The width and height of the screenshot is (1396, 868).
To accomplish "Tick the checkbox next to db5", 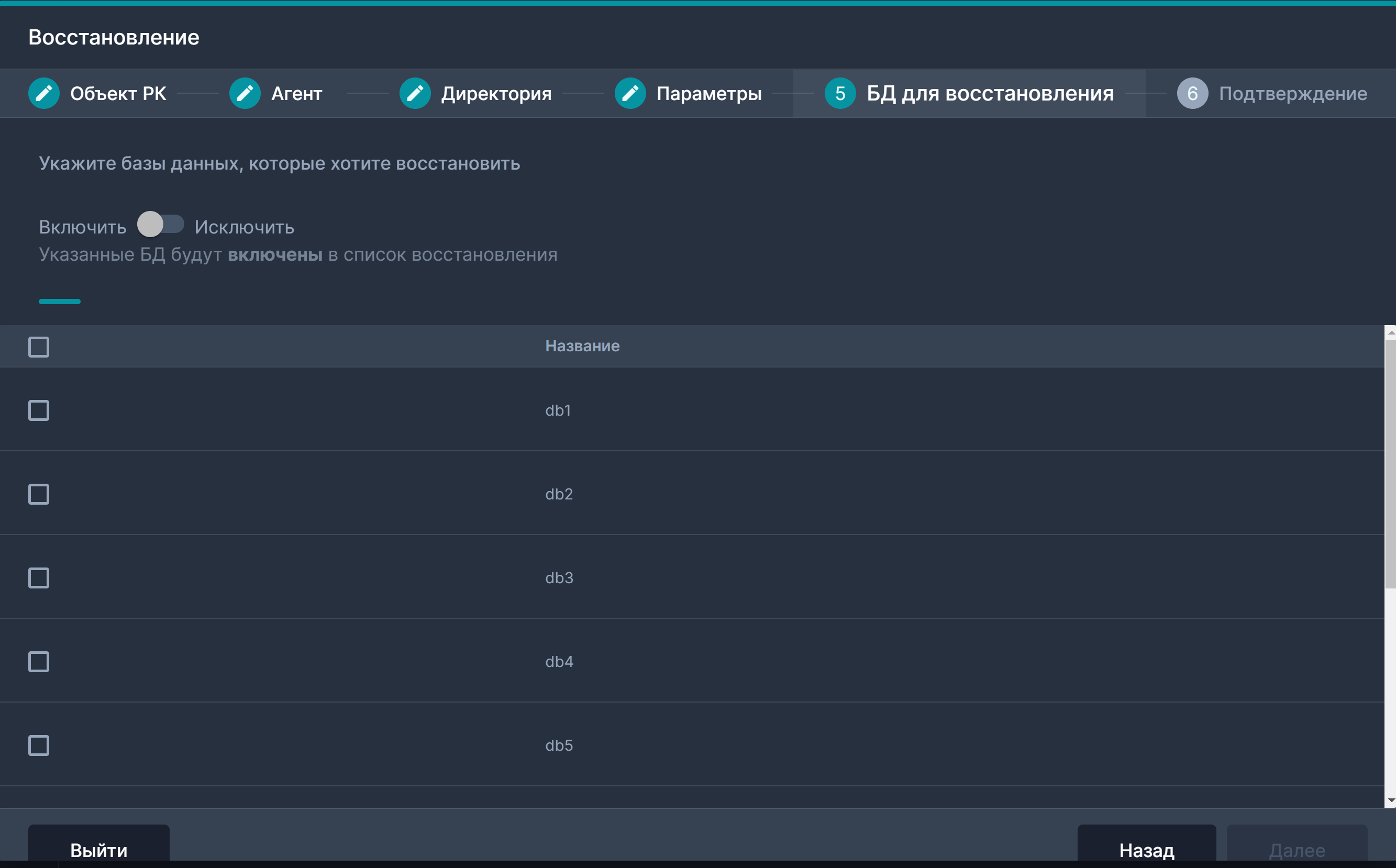I will [38, 745].
